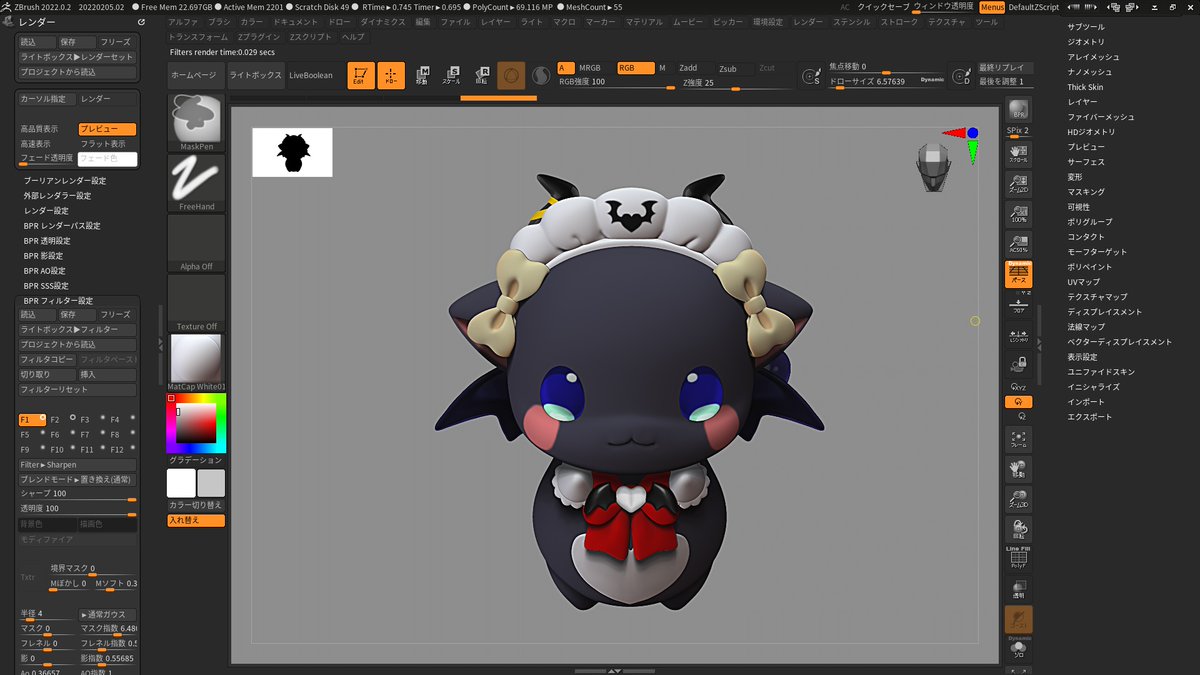Select the Scale (スケール) tool icon

(x=451, y=76)
